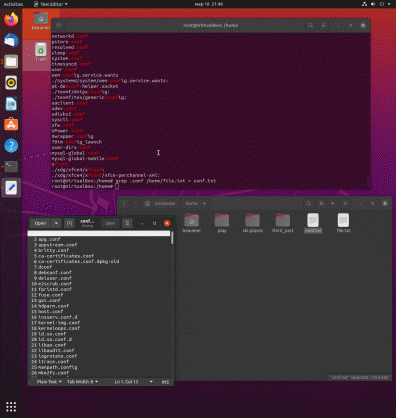Screen dimensions: 396x418
Task: Open Firefox from the dock
Action: pyautogui.click(x=11, y=19)
